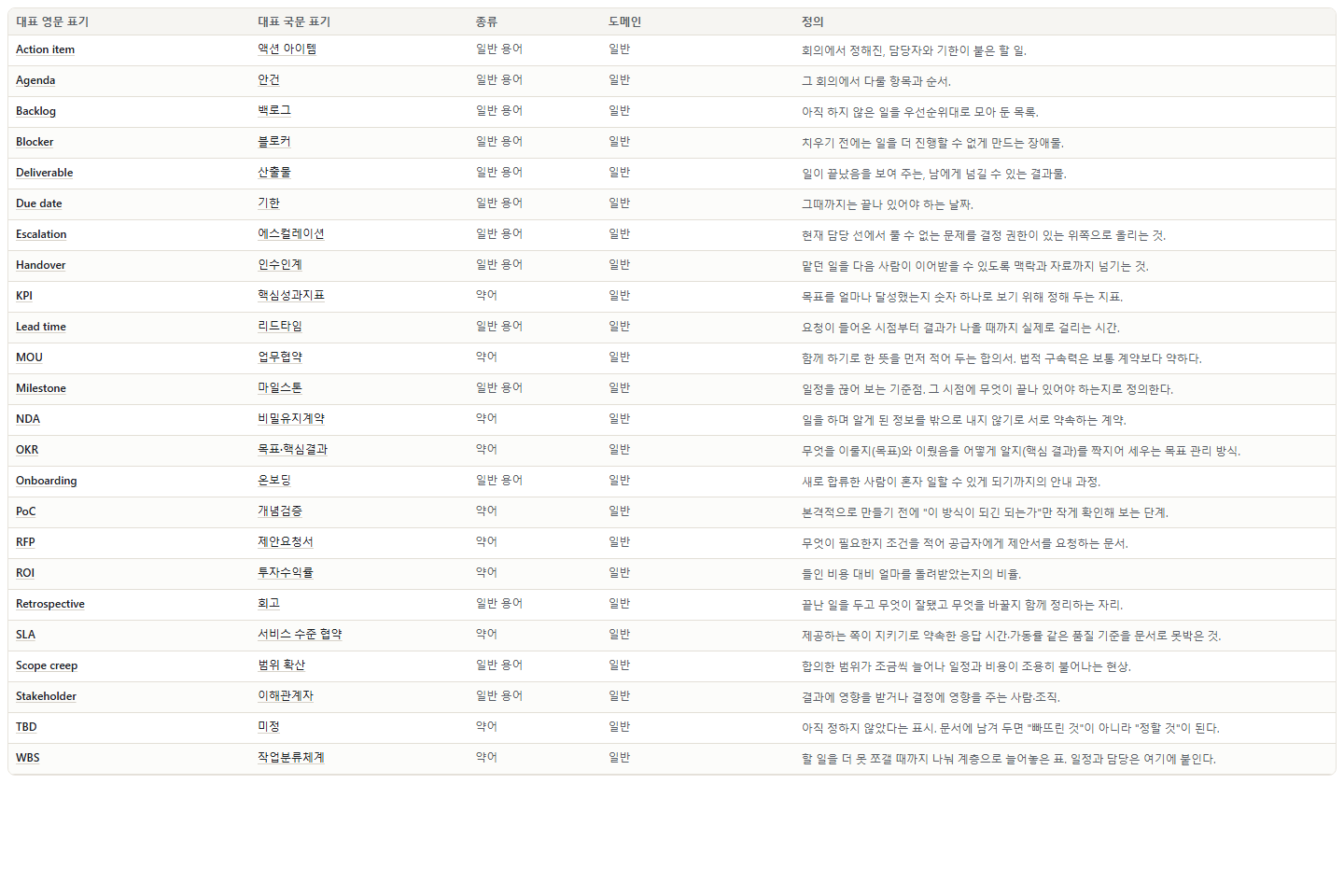Click the "Milestone" term link

coord(41,388)
